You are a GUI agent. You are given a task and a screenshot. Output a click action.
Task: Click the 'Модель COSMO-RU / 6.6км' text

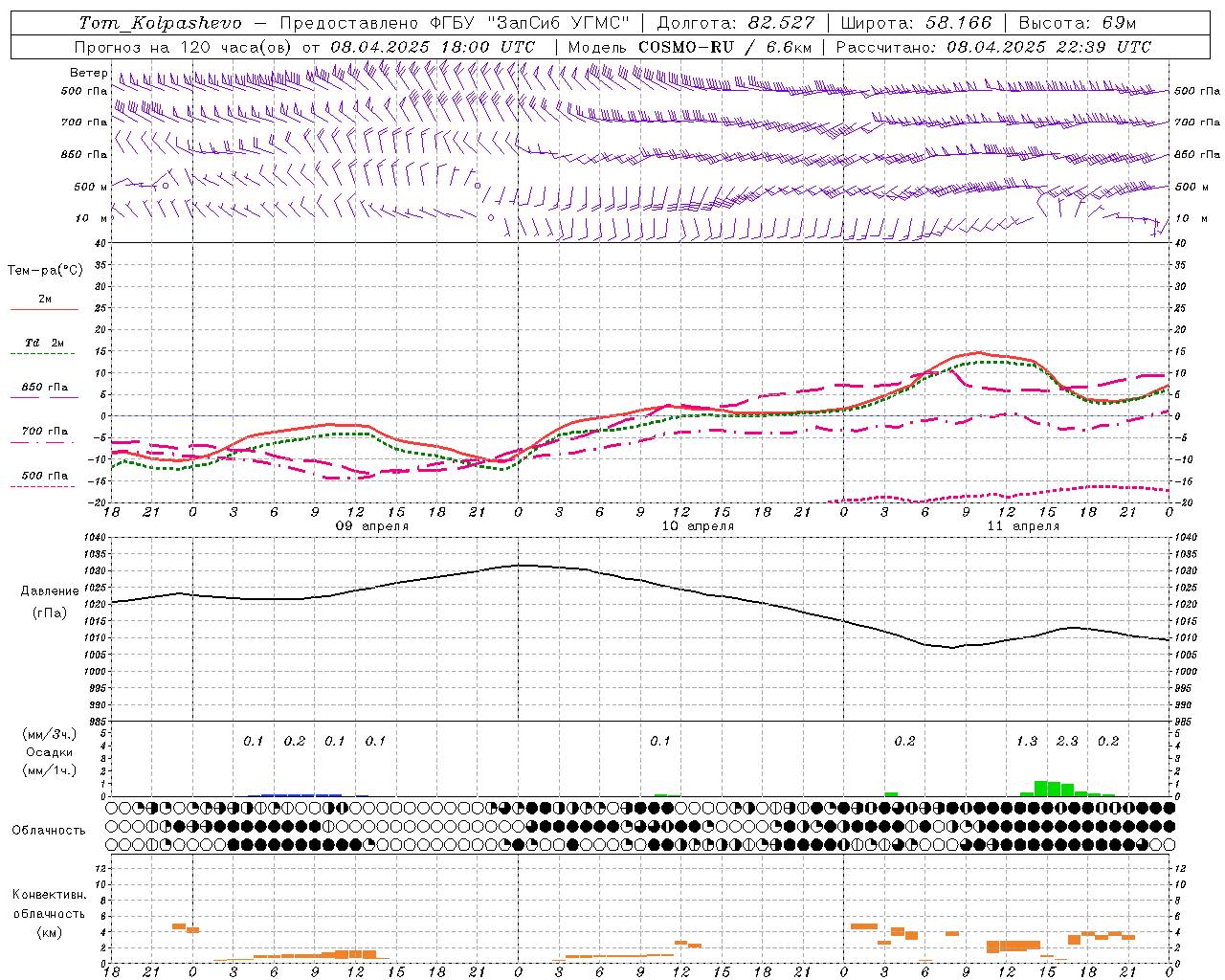690,47
